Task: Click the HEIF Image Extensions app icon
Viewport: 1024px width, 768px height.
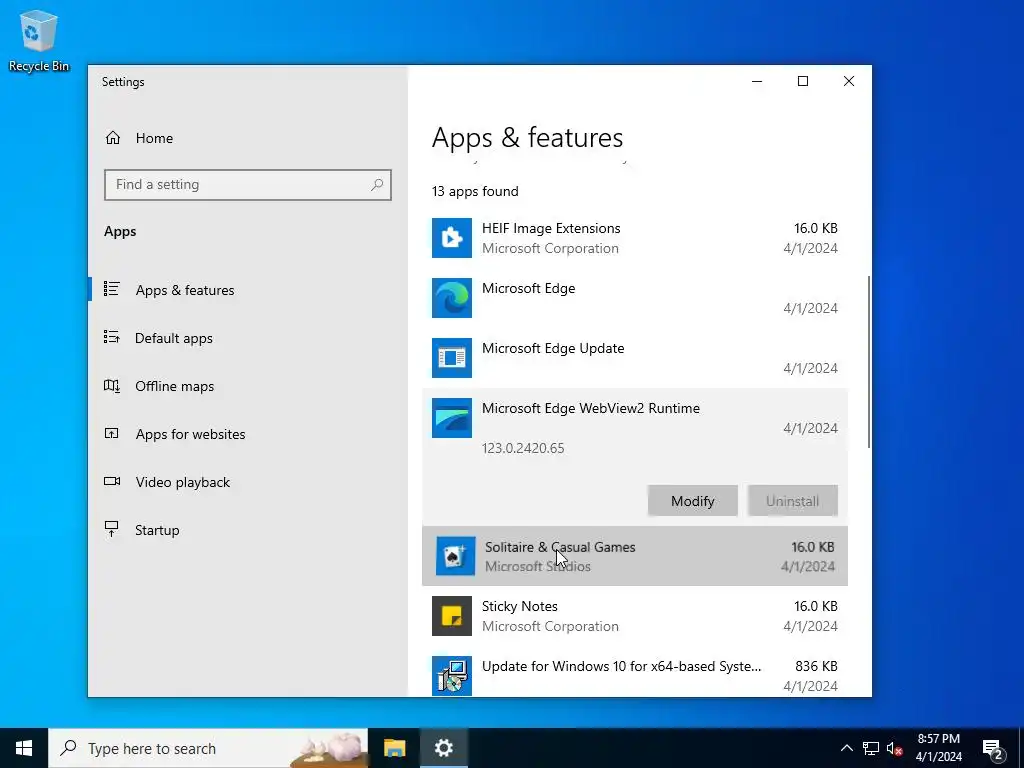Action: point(452,238)
